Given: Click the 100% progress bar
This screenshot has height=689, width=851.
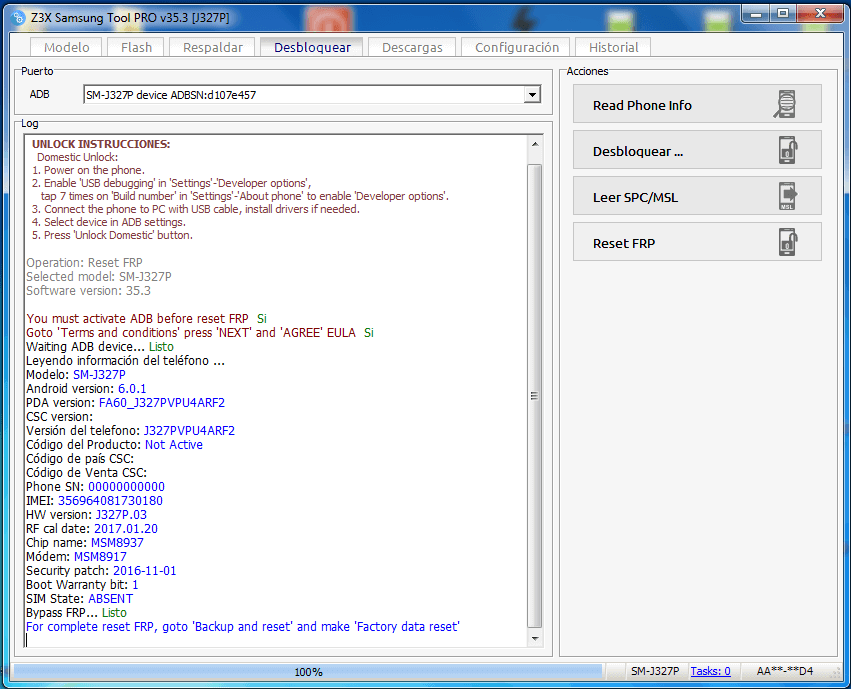Looking at the screenshot, I should click(308, 672).
